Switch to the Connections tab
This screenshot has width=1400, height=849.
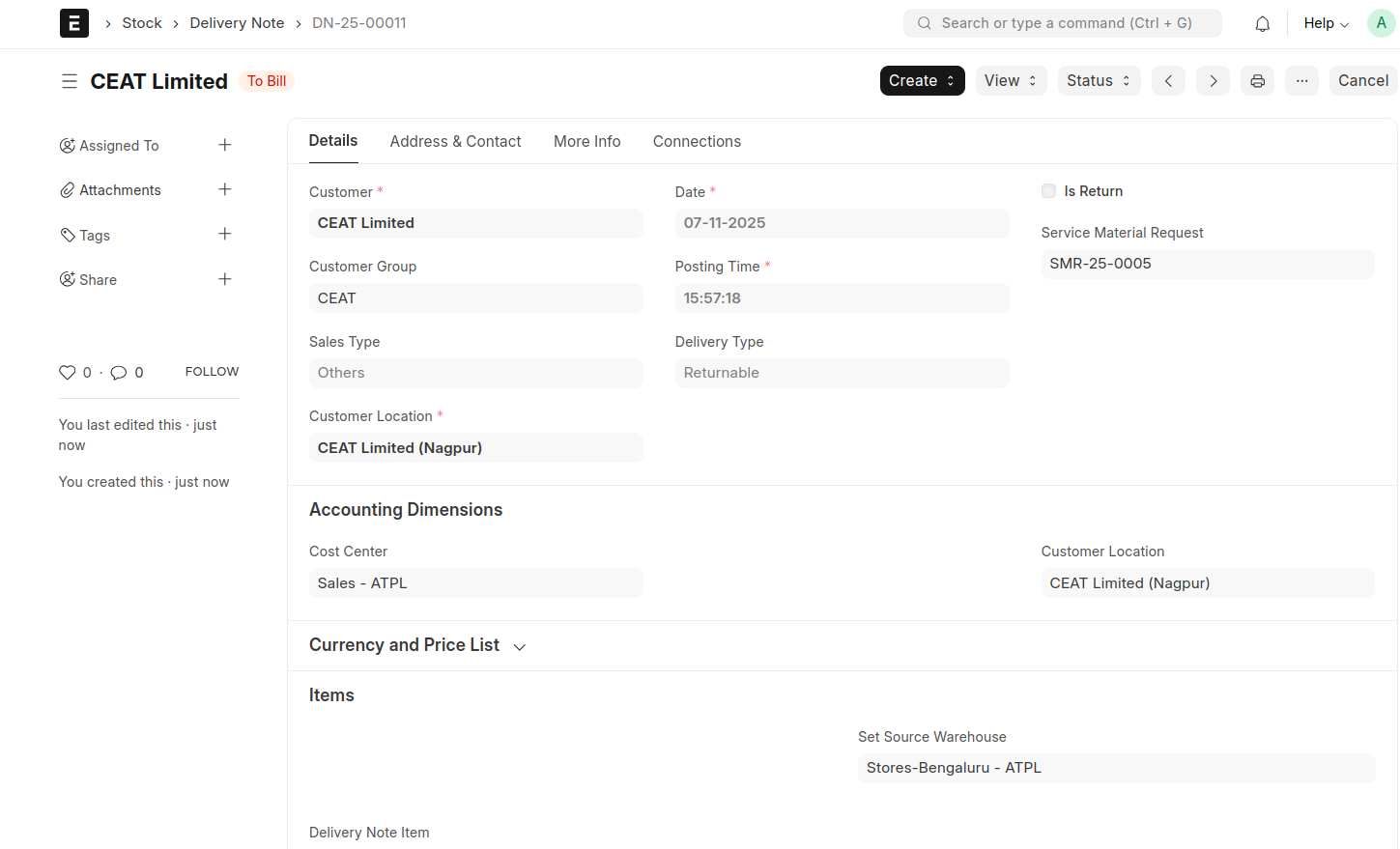tap(697, 141)
